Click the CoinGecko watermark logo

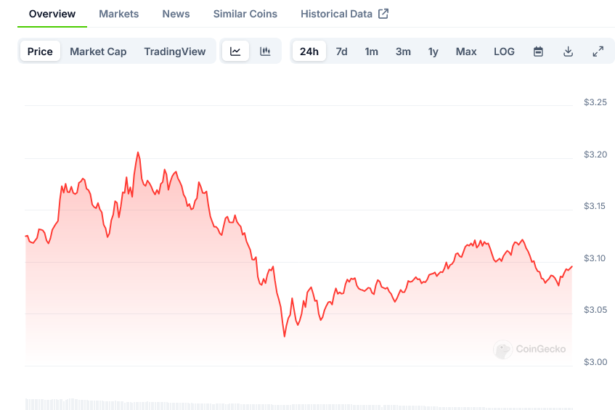click(x=530, y=349)
